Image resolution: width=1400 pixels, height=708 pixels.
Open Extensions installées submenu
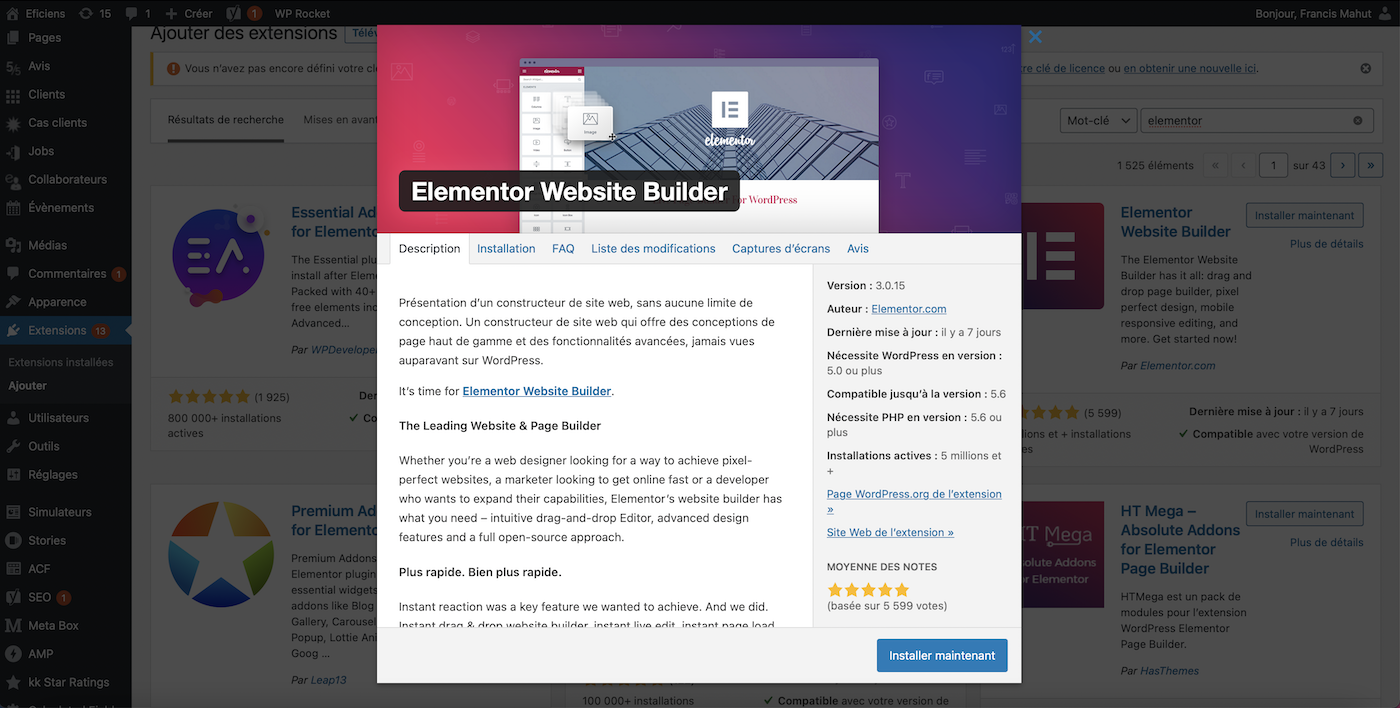pyautogui.click(x=61, y=363)
